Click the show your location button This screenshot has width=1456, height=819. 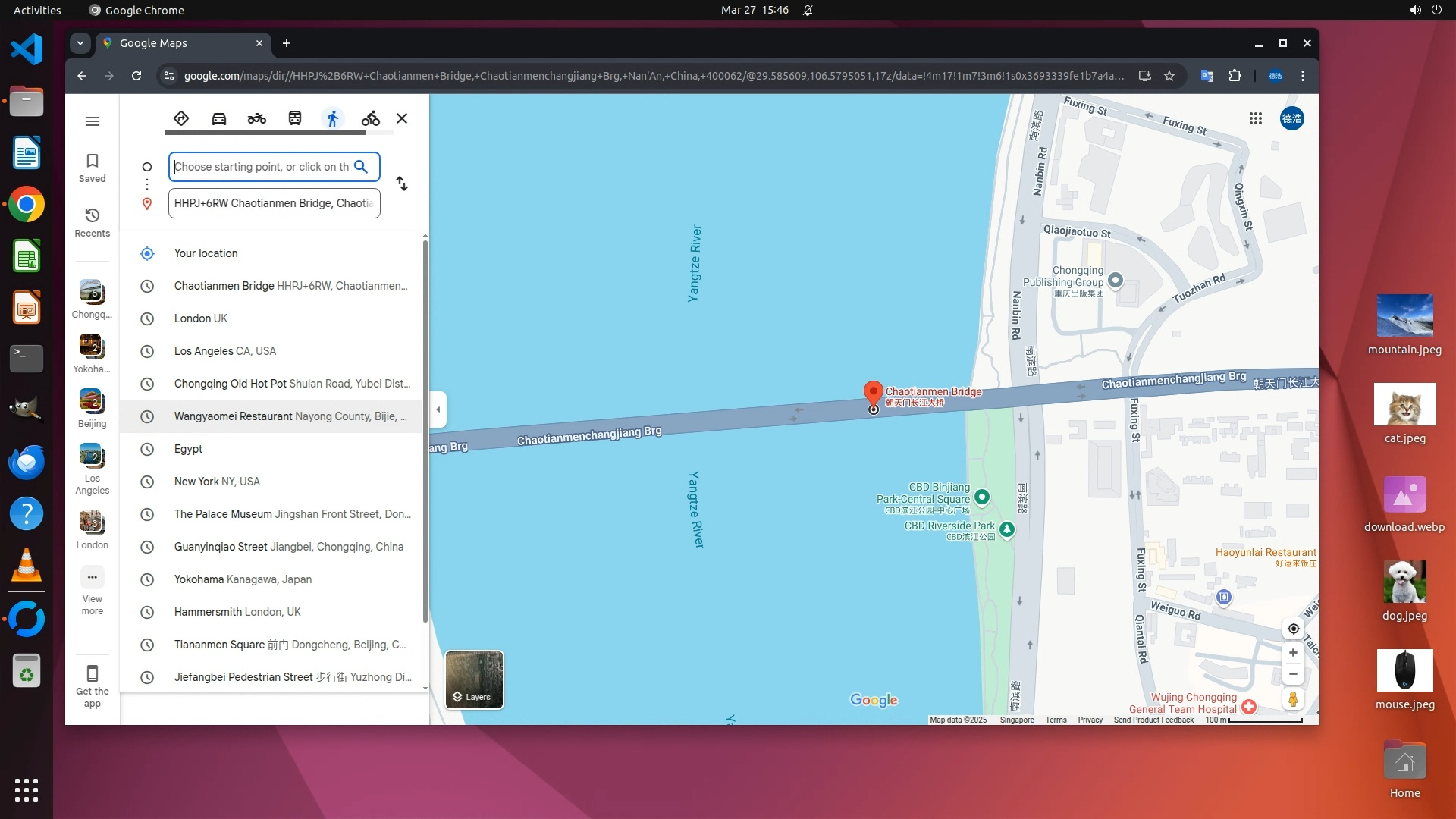1293,629
